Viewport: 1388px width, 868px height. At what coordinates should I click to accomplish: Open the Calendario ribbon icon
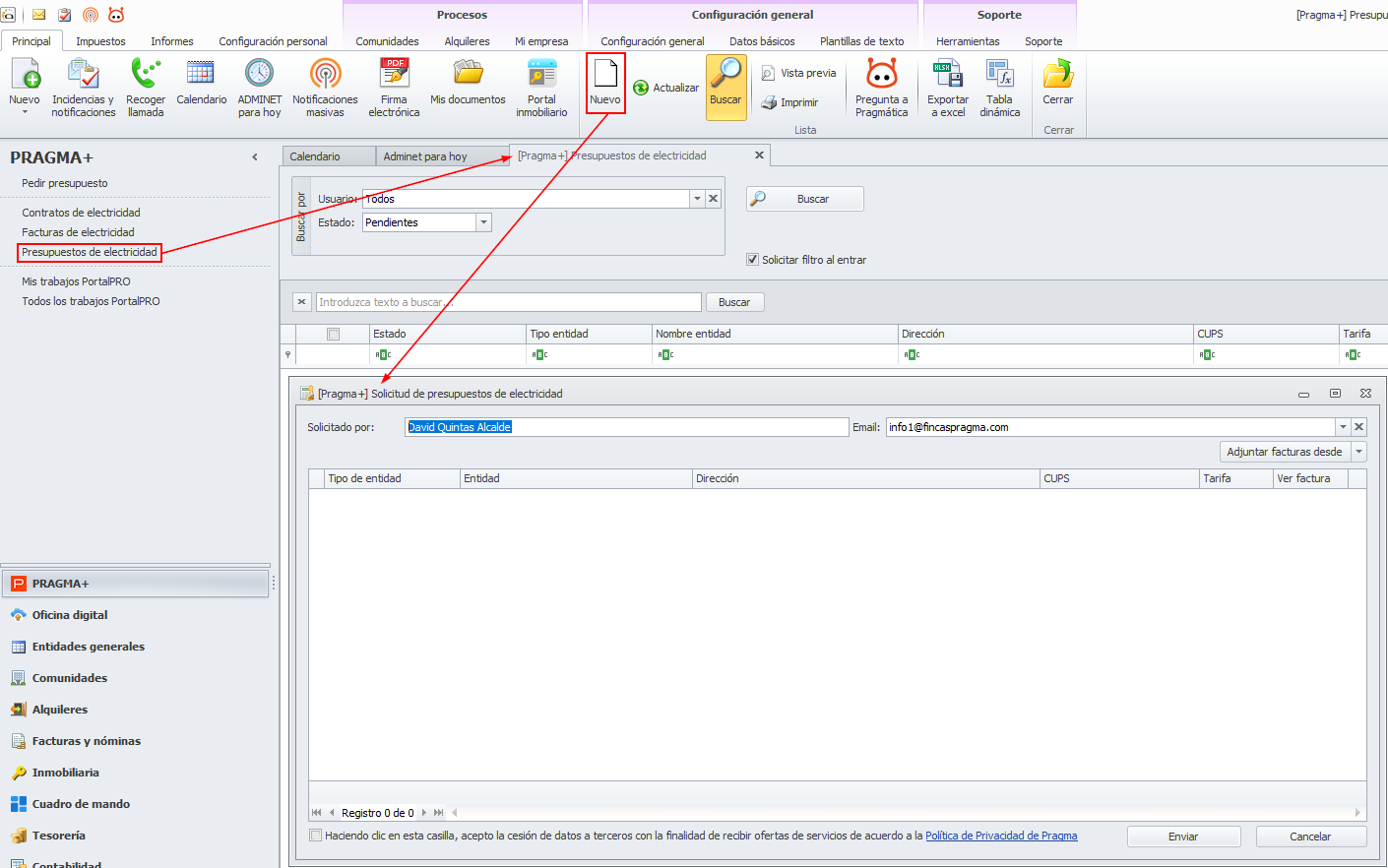click(201, 82)
